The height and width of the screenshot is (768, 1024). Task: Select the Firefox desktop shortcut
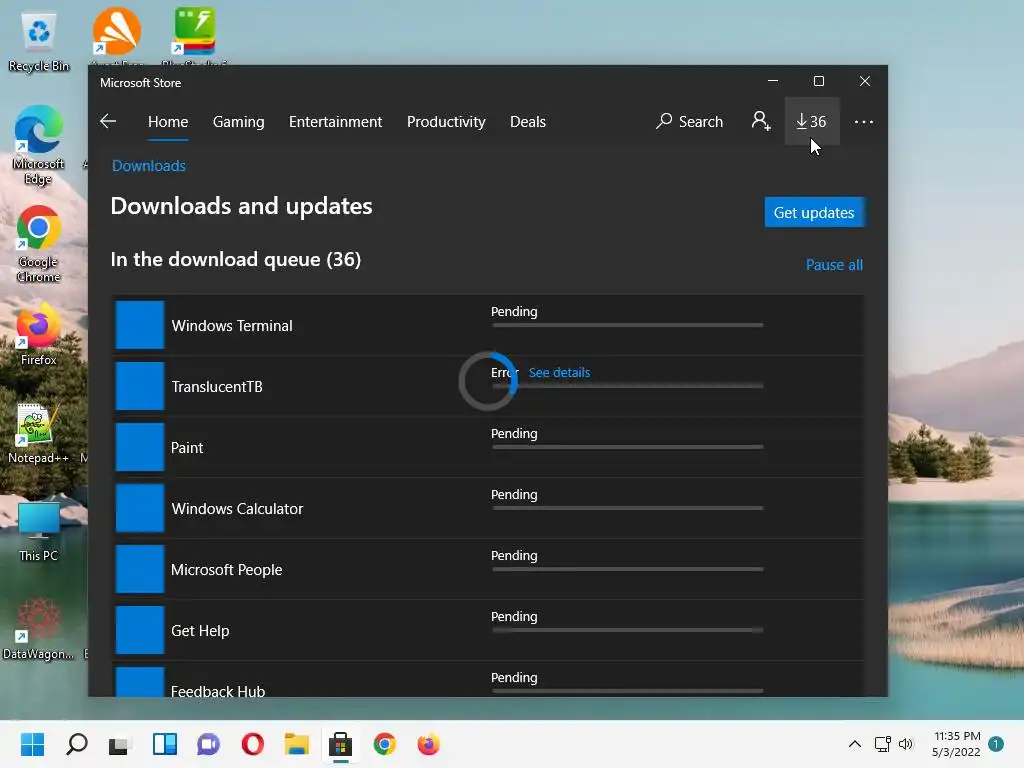[x=39, y=334]
